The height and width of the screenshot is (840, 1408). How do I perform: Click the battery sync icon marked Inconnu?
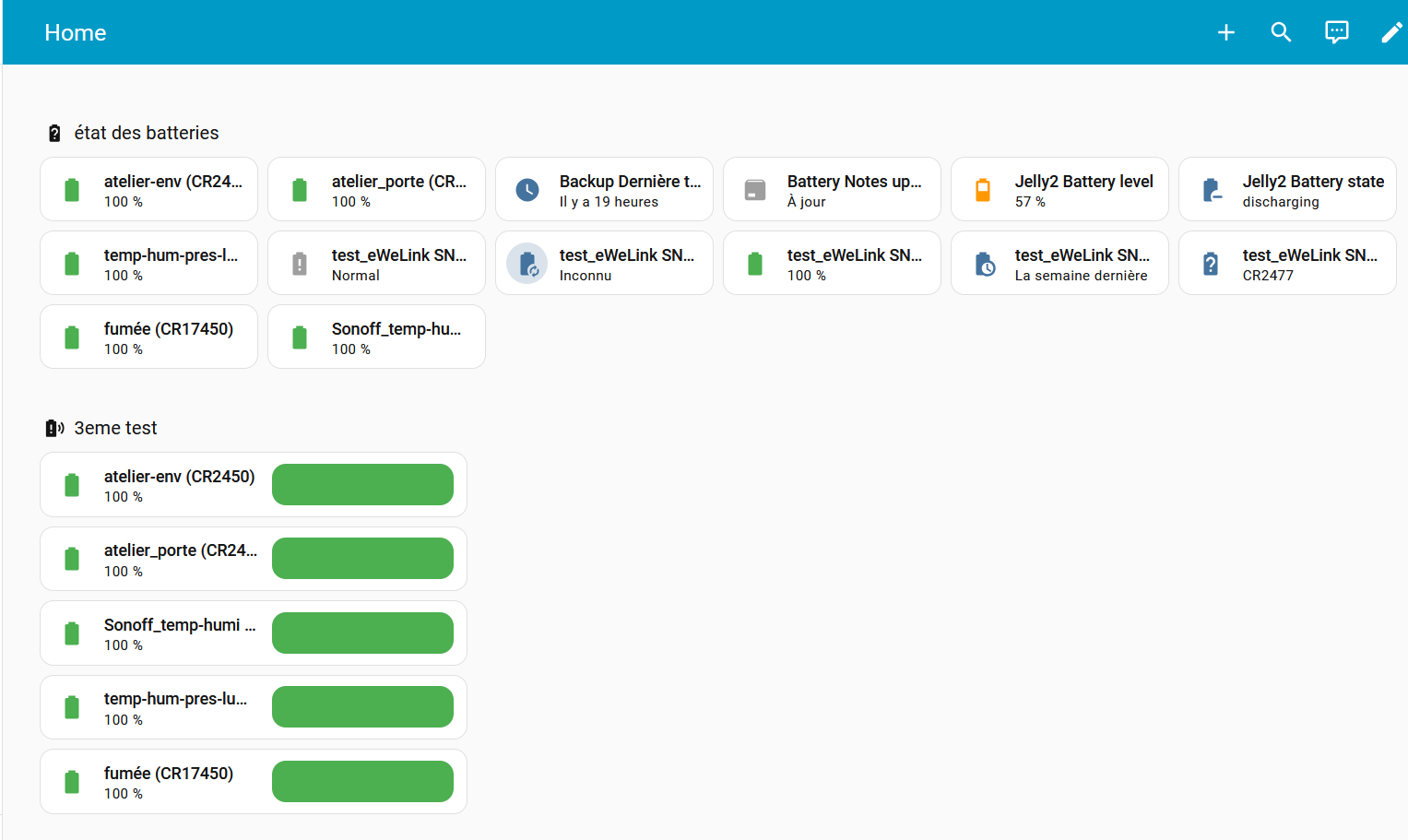tap(527, 264)
